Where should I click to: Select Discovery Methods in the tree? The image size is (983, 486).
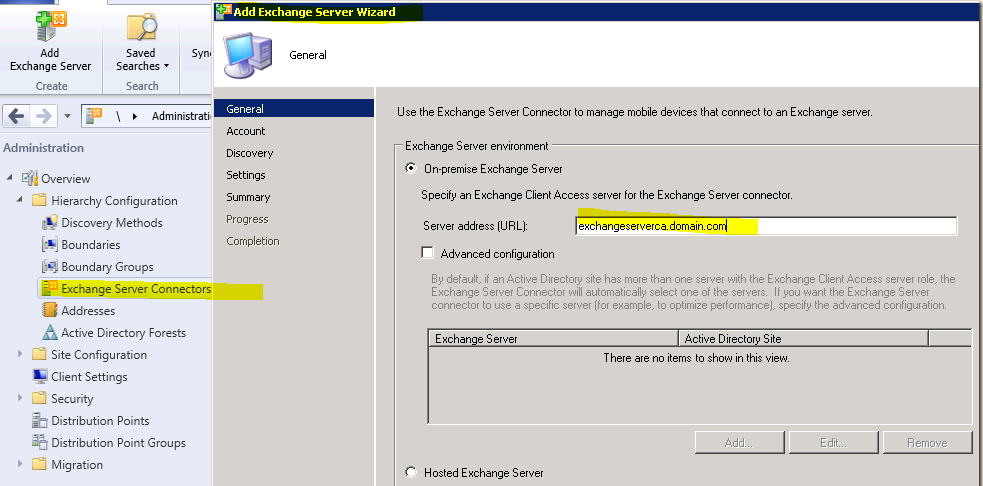(112, 223)
